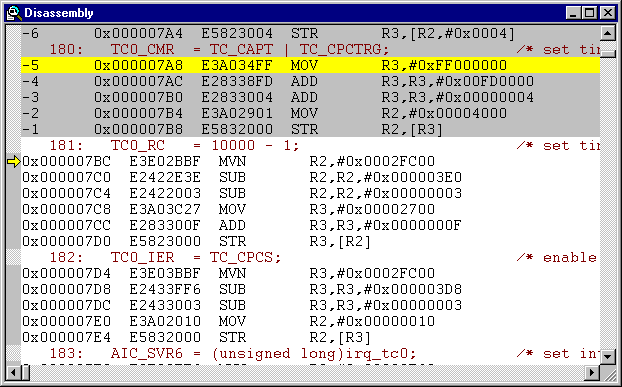Click the SUB line at 0x000007C0

point(310,177)
